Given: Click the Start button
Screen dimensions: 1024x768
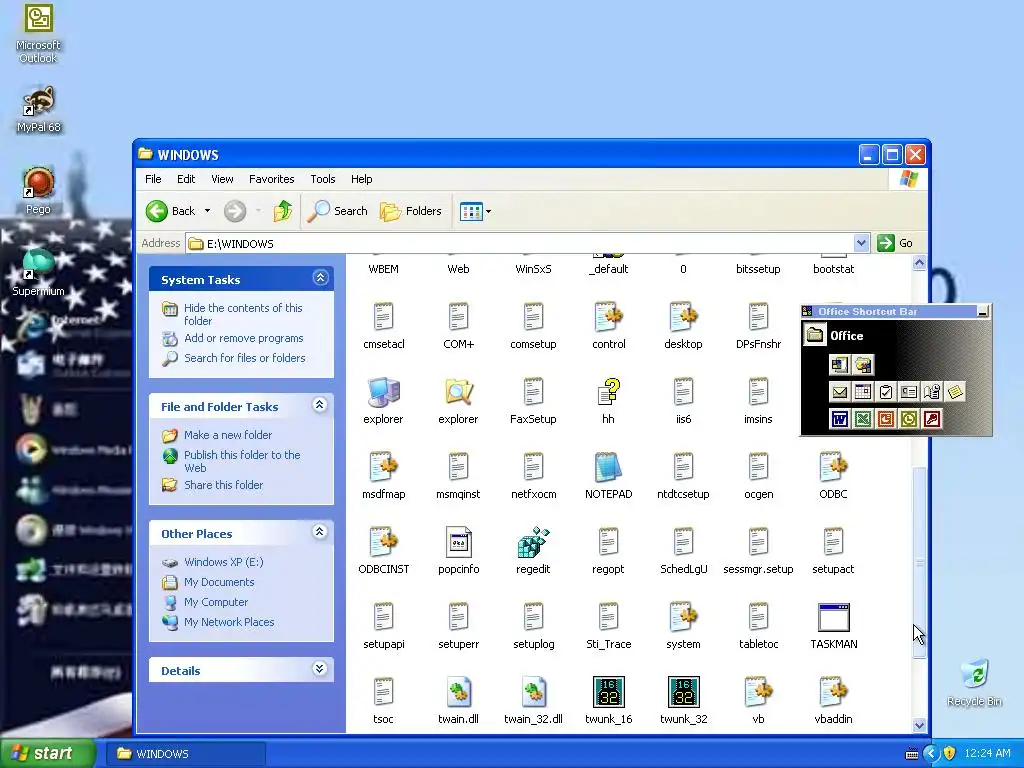Looking at the screenshot, I should pos(47,754).
